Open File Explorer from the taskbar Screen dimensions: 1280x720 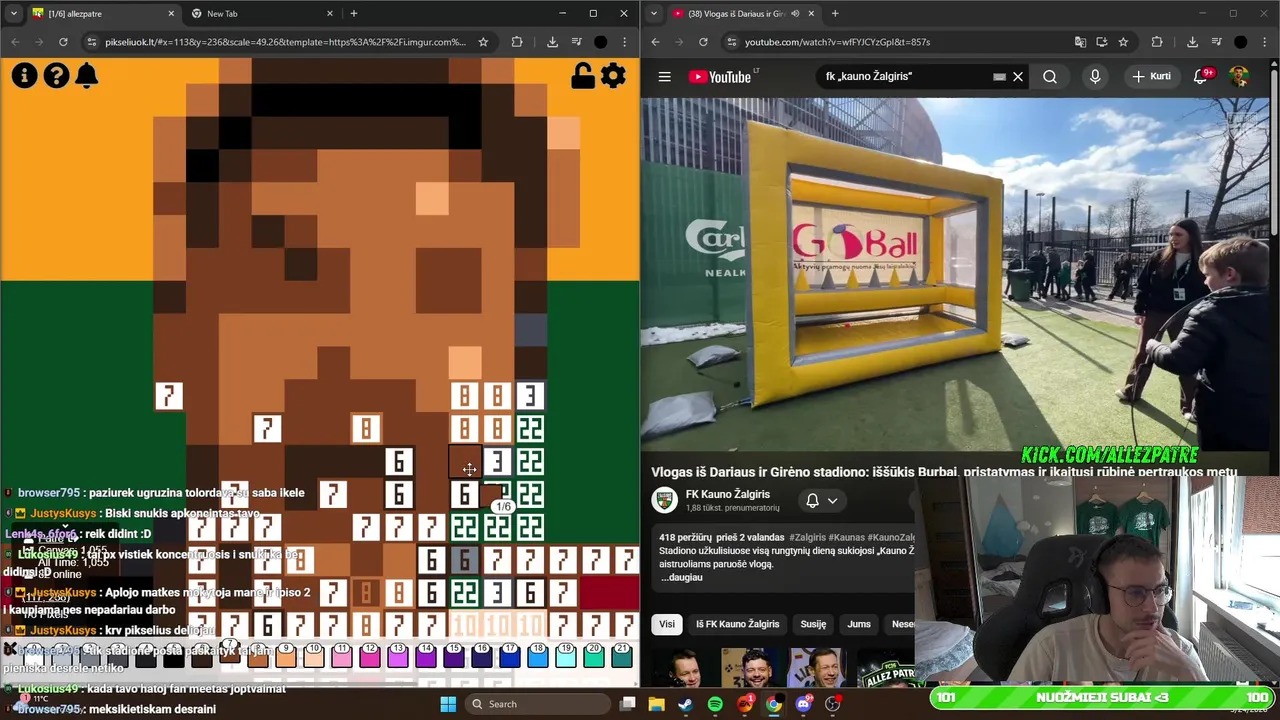(656, 704)
